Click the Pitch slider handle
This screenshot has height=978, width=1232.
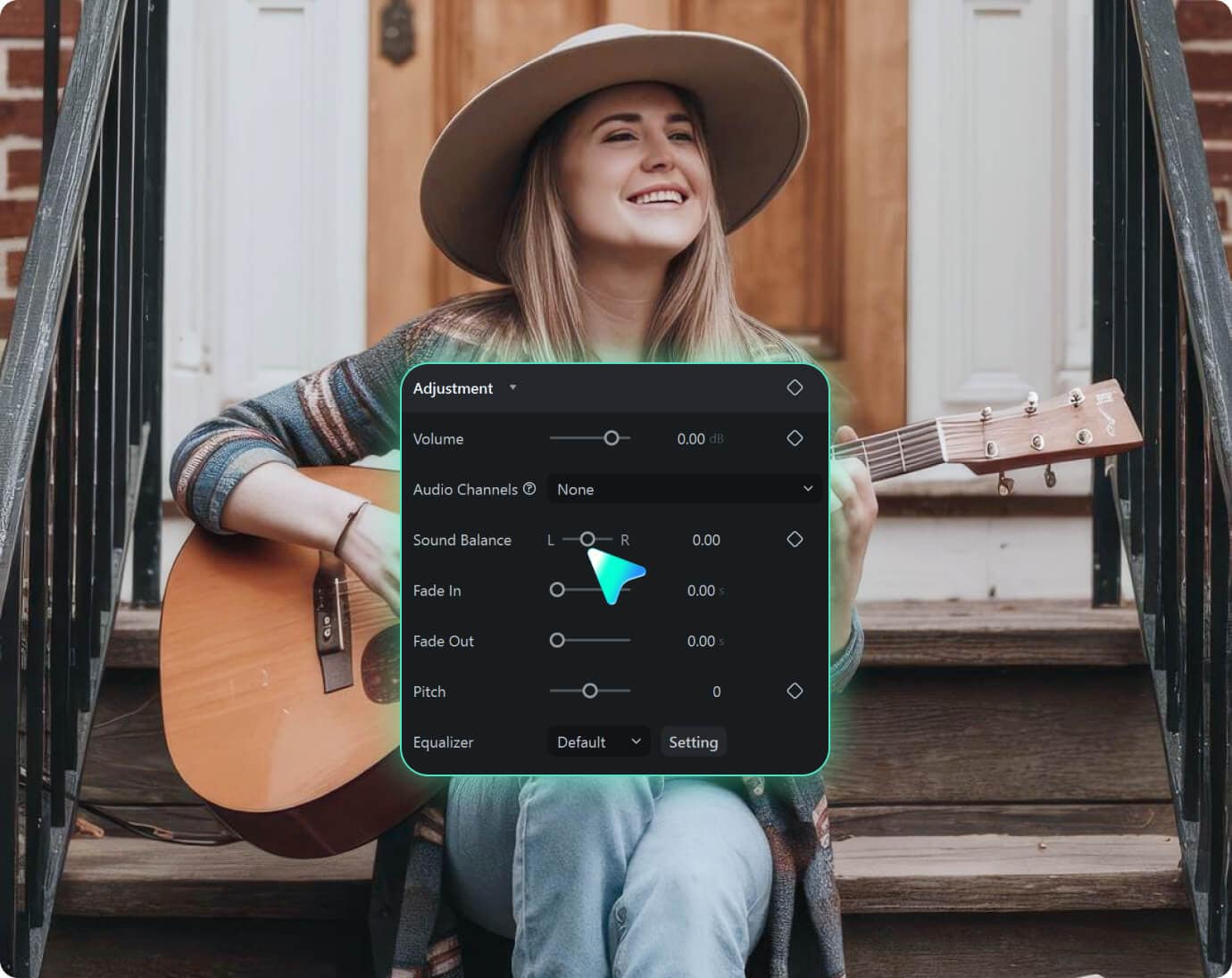589,691
